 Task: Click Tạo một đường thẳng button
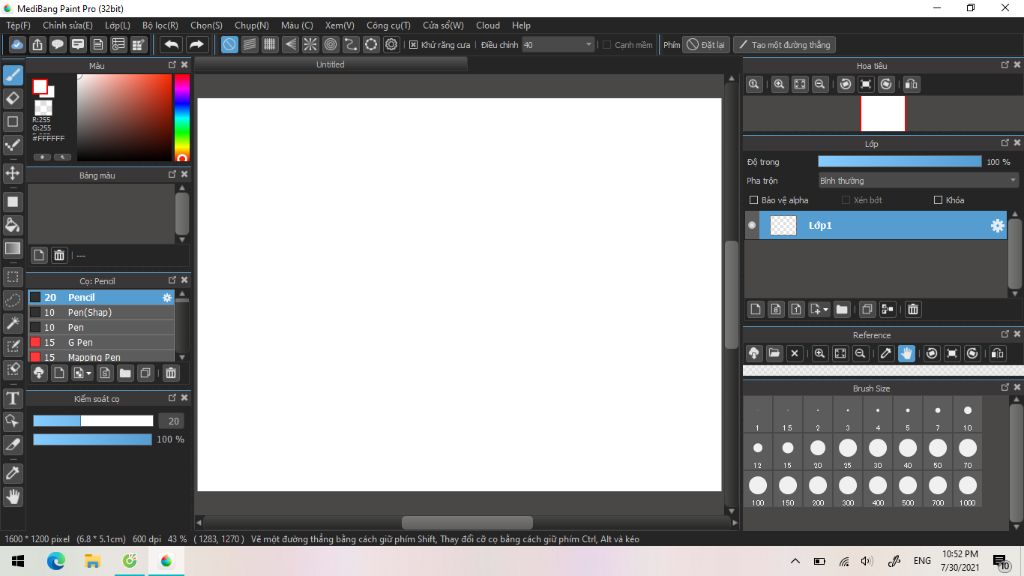click(784, 44)
